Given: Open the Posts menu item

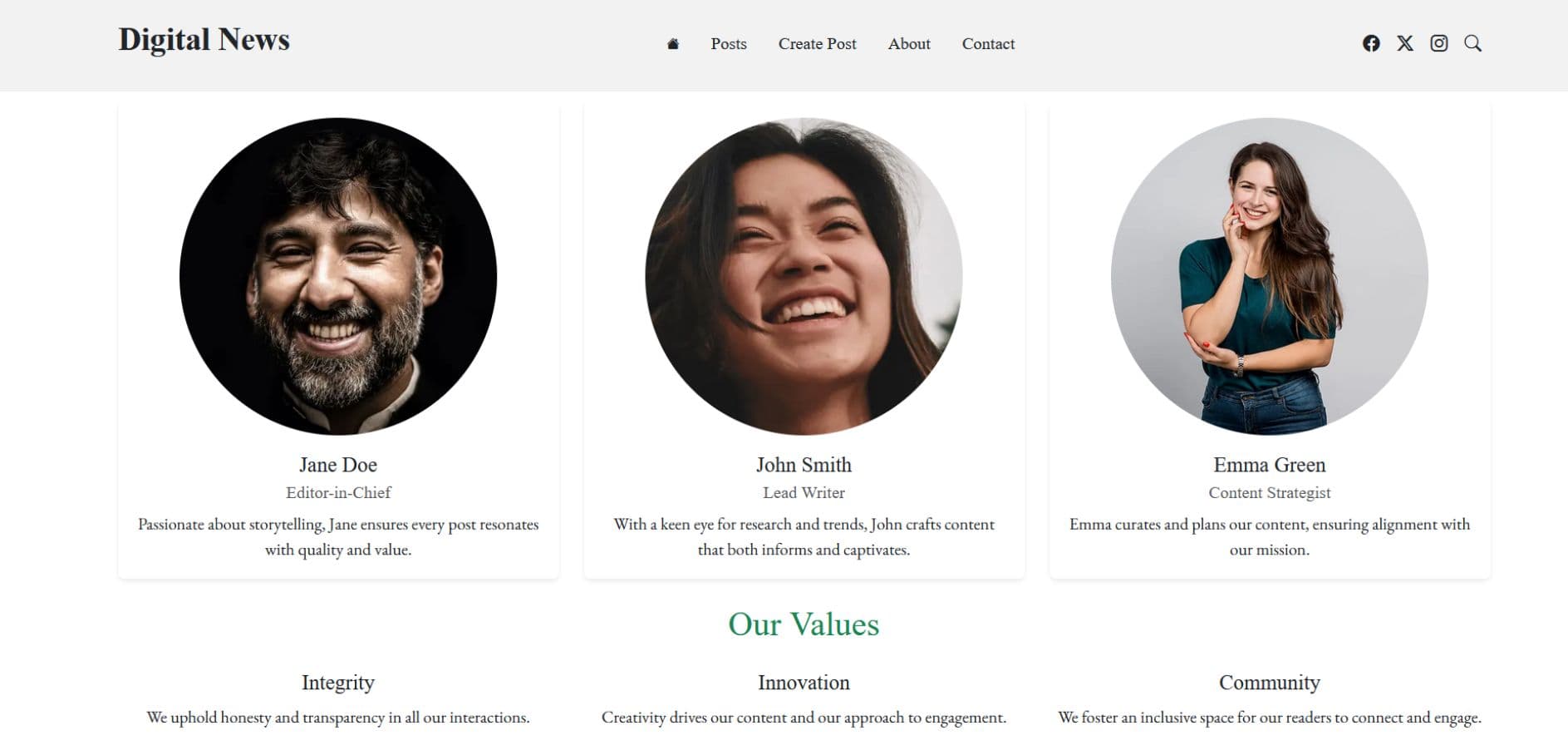Looking at the screenshot, I should [x=729, y=44].
